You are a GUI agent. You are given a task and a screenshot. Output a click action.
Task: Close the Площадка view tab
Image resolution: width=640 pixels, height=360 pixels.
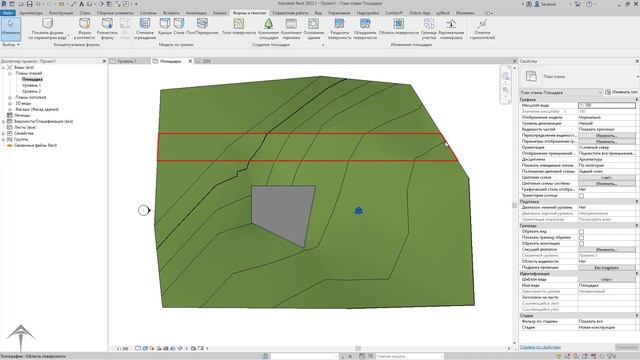pyautogui.click(x=190, y=61)
